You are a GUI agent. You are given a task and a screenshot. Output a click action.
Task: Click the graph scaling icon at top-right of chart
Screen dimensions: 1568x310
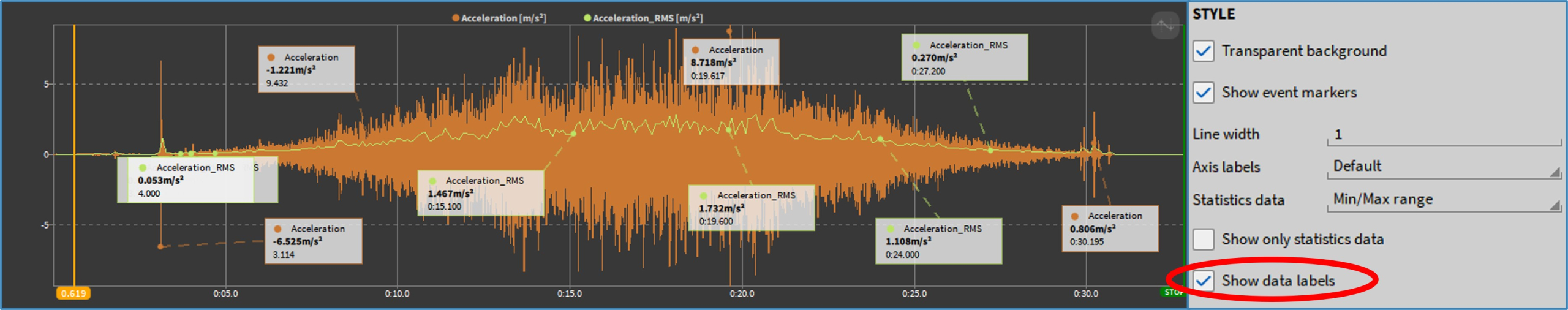[1164, 26]
